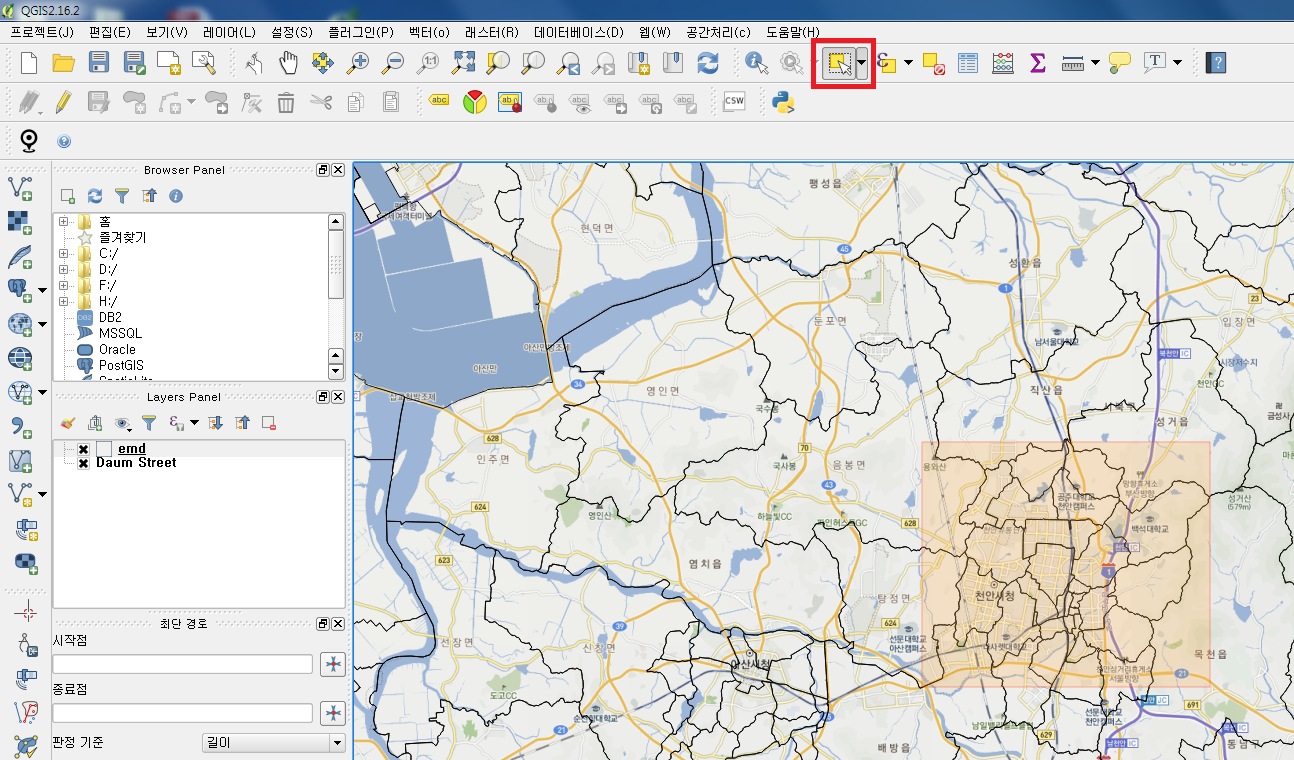Click the map pin geocoding plugin icon
Viewport: 1294px width, 760px height.
point(29,141)
